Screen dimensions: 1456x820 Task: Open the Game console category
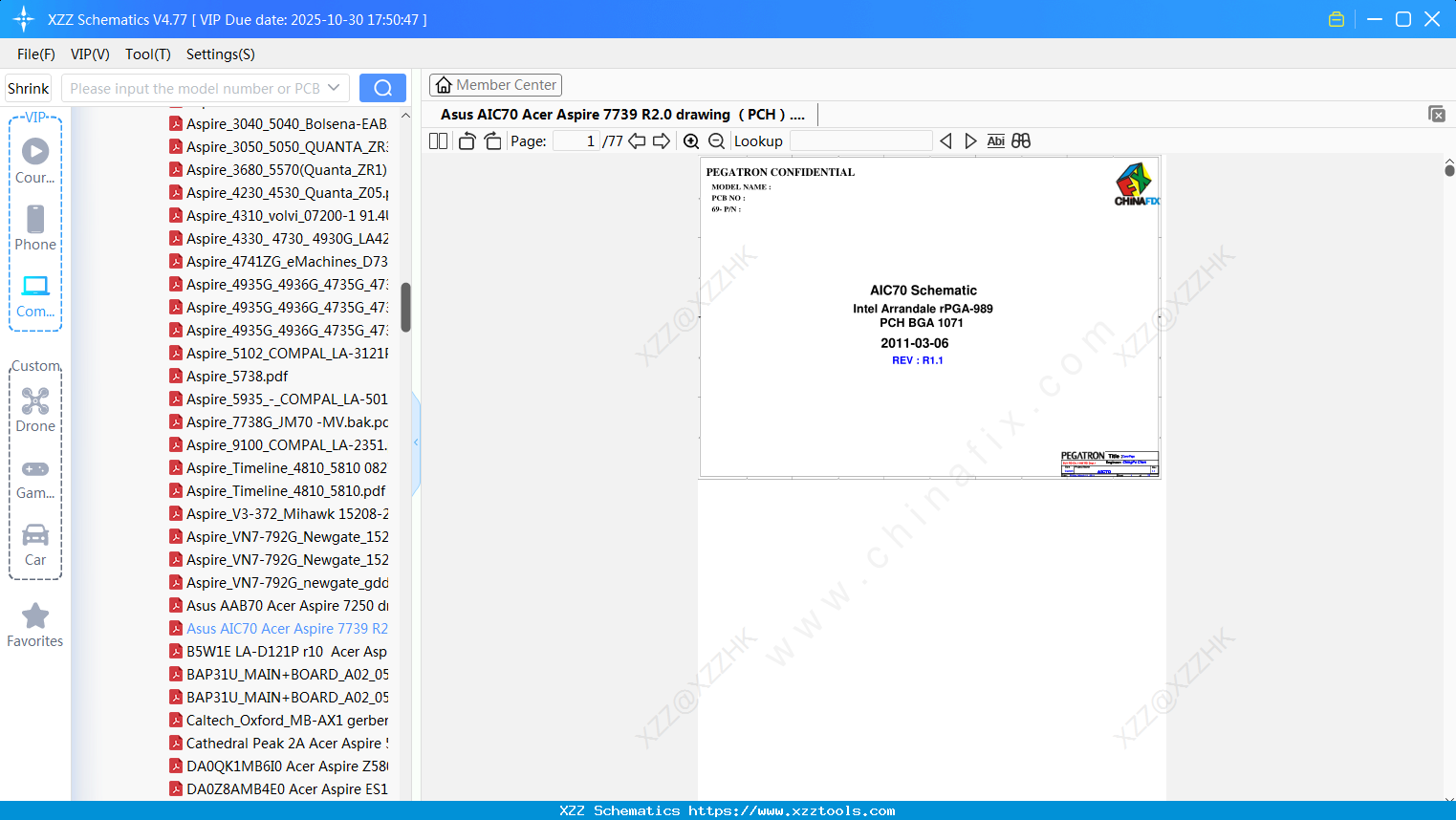coord(35,479)
